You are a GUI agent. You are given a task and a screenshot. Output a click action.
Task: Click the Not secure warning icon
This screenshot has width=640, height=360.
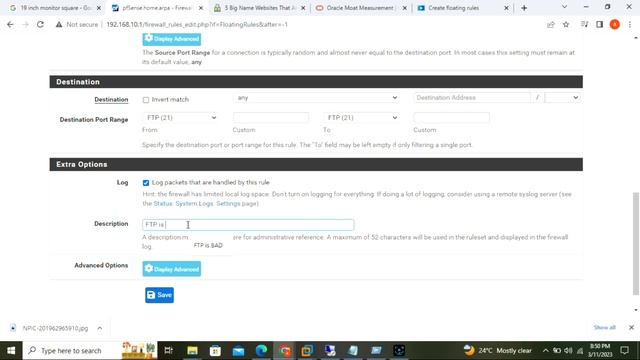(x=59, y=24)
